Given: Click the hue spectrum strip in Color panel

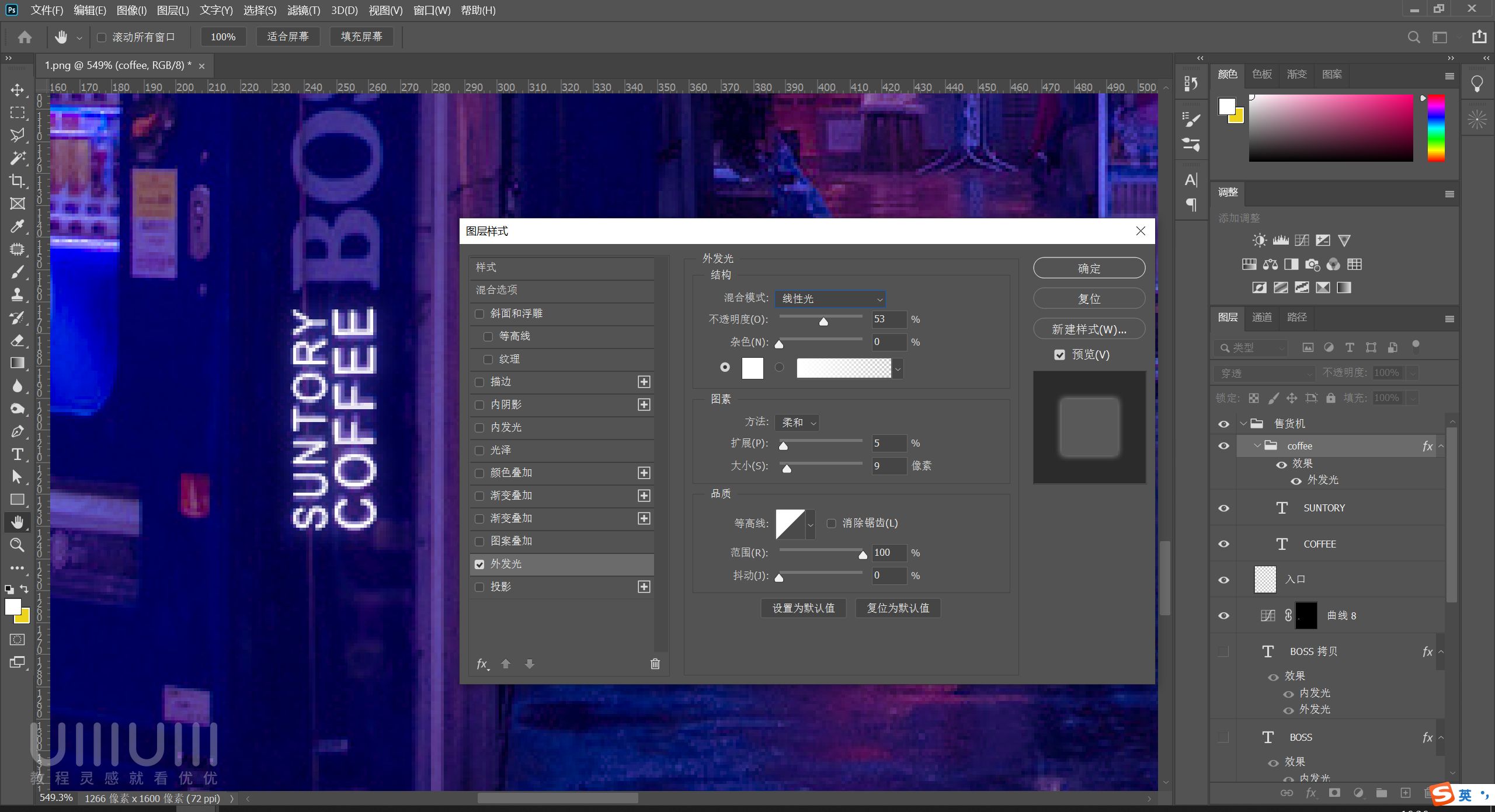Looking at the screenshot, I should click(1436, 128).
